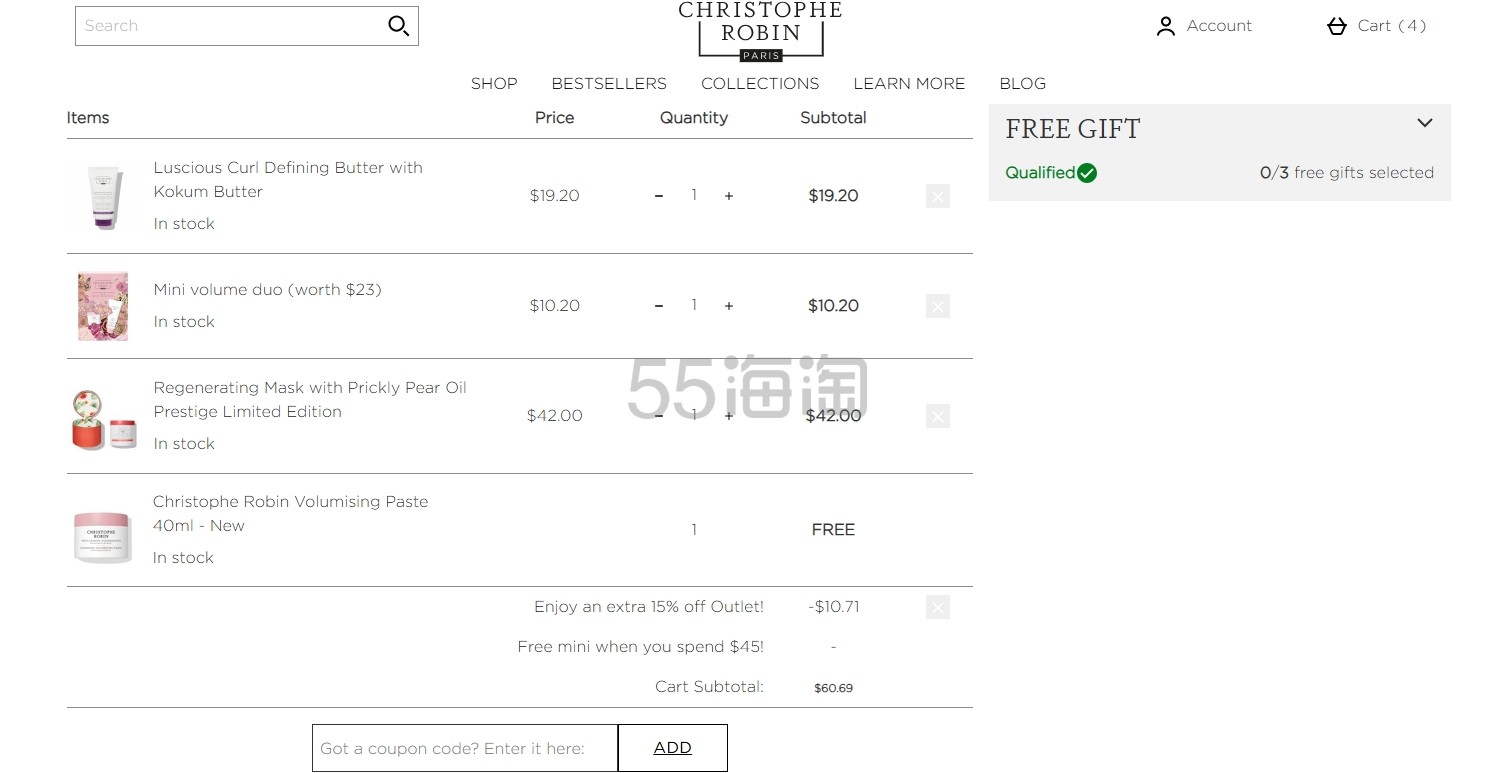Click the Christophe Robin Paris logo

click(760, 30)
